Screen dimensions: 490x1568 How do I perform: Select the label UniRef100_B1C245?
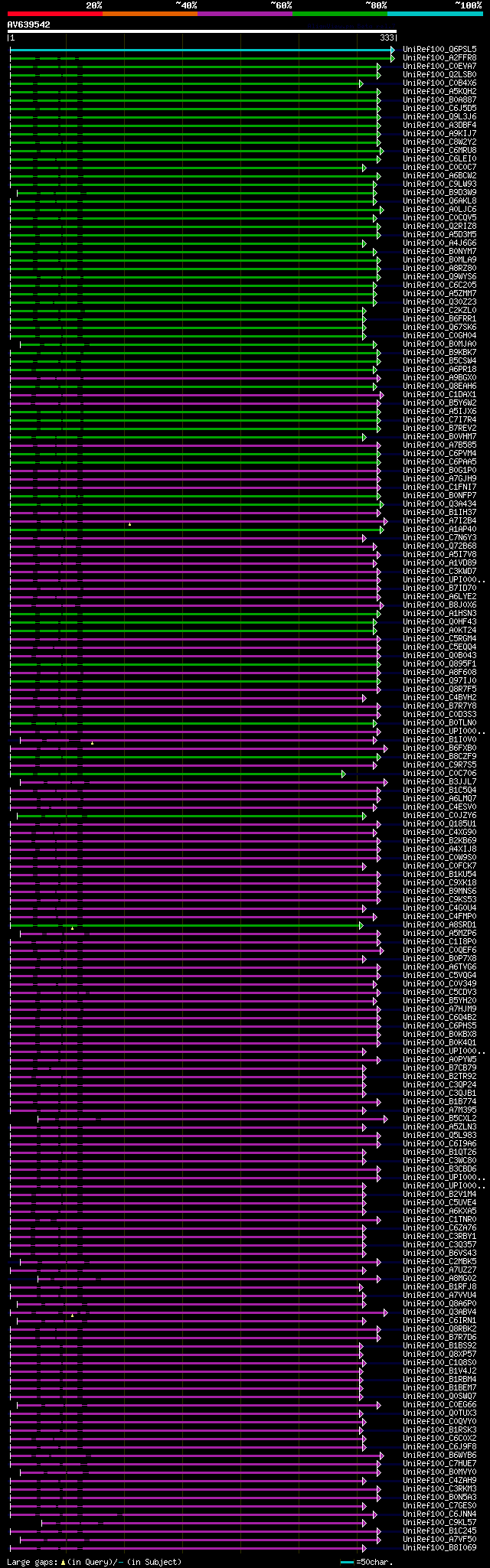pos(439,1531)
